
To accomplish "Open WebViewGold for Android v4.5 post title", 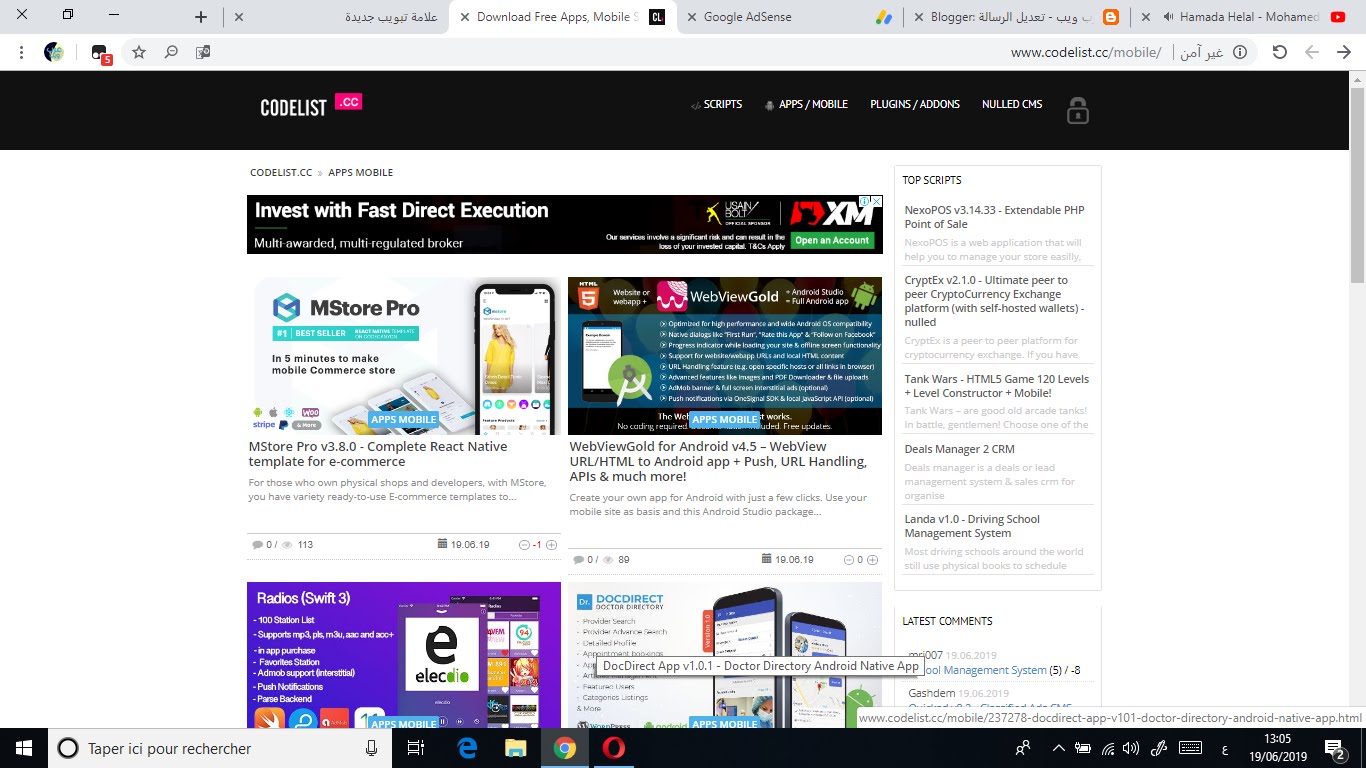I will pyautogui.click(x=718, y=461).
